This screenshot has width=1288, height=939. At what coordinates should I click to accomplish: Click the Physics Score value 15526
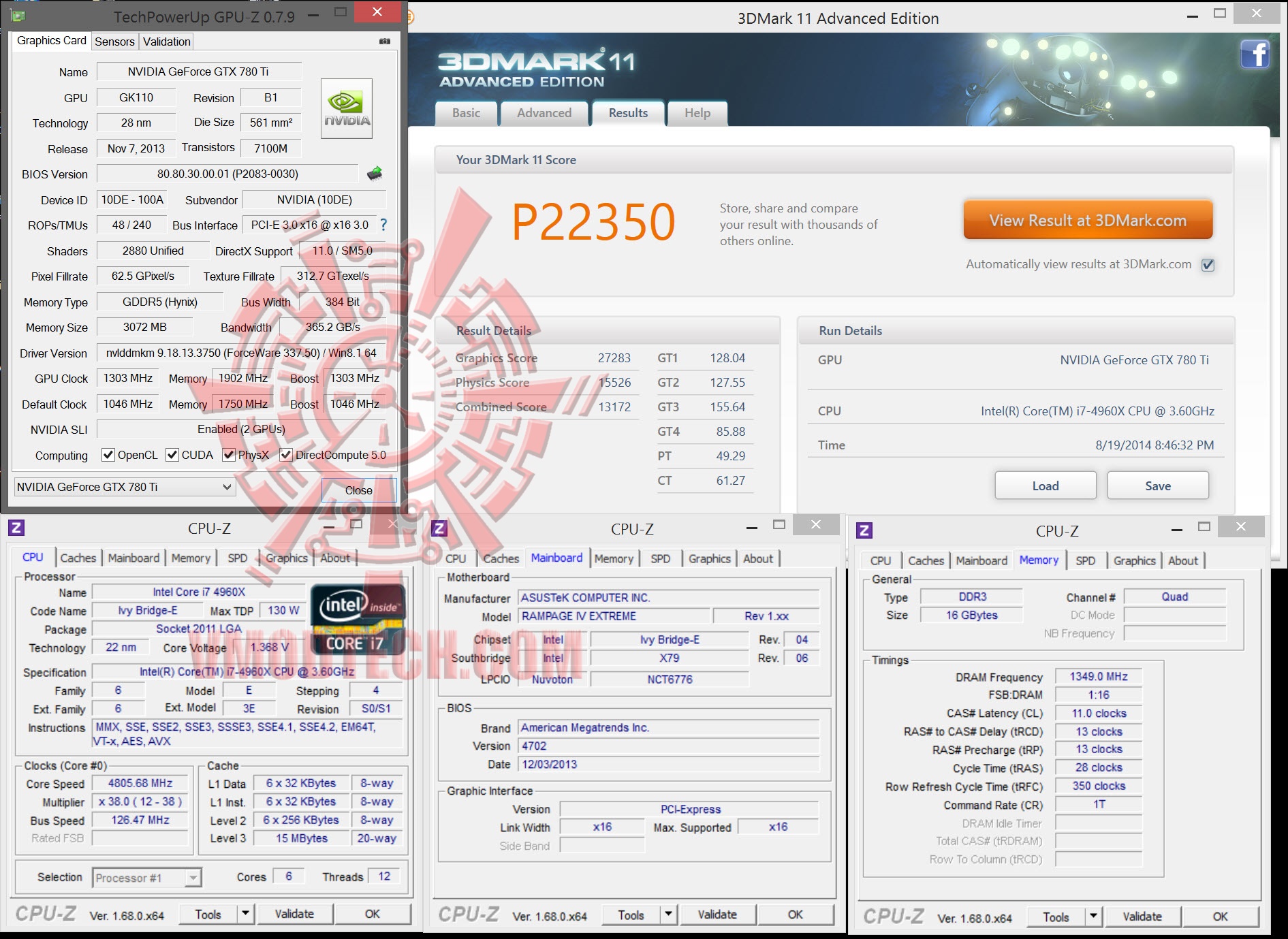pyautogui.click(x=614, y=382)
